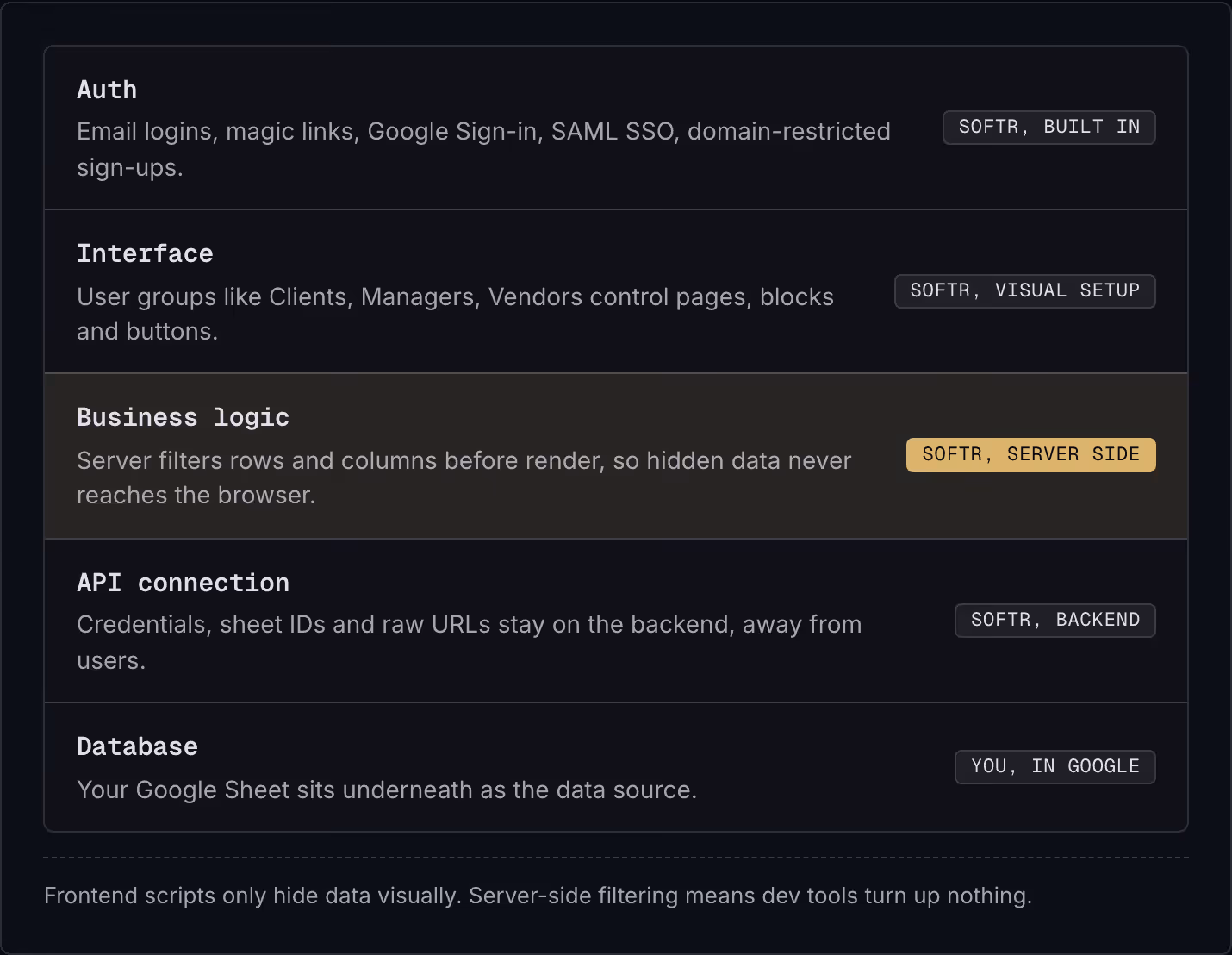Select the SOFTR, BACKEND badge
This screenshot has height=955, width=1232.
tap(1055, 621)
